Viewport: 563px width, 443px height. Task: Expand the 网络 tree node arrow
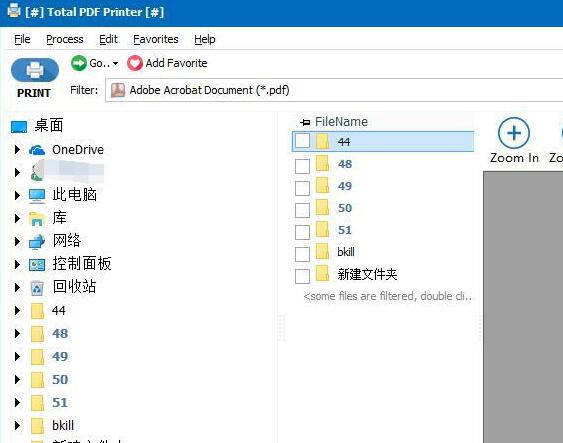(x=17, y=241)
